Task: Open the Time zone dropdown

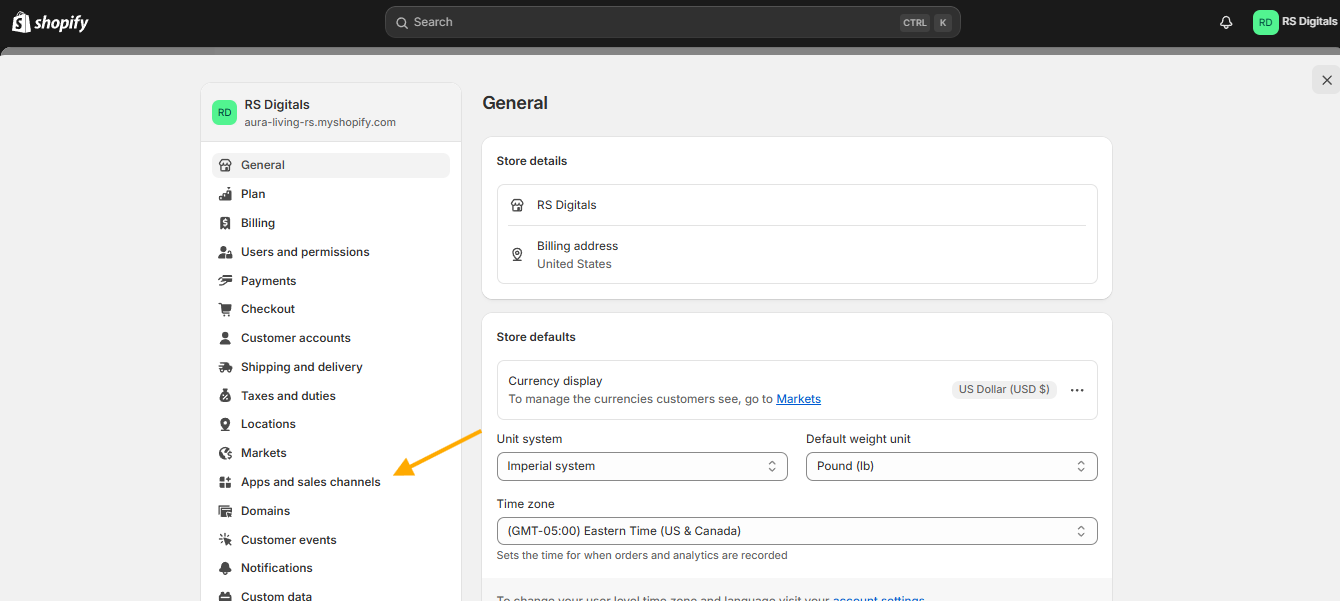Action: point(797,531)
